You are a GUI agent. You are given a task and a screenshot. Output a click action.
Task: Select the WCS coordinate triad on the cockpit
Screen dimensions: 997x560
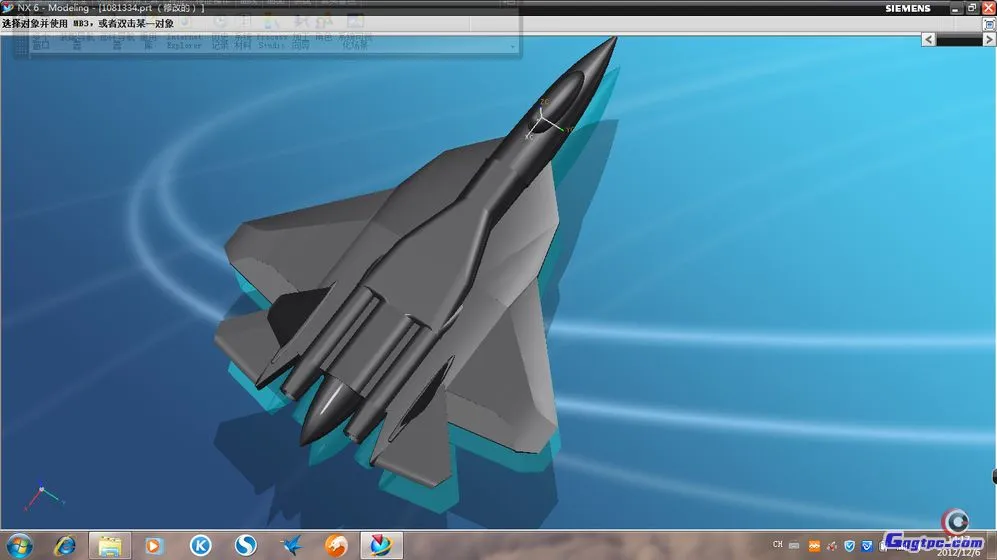click(x=543, y=122)
